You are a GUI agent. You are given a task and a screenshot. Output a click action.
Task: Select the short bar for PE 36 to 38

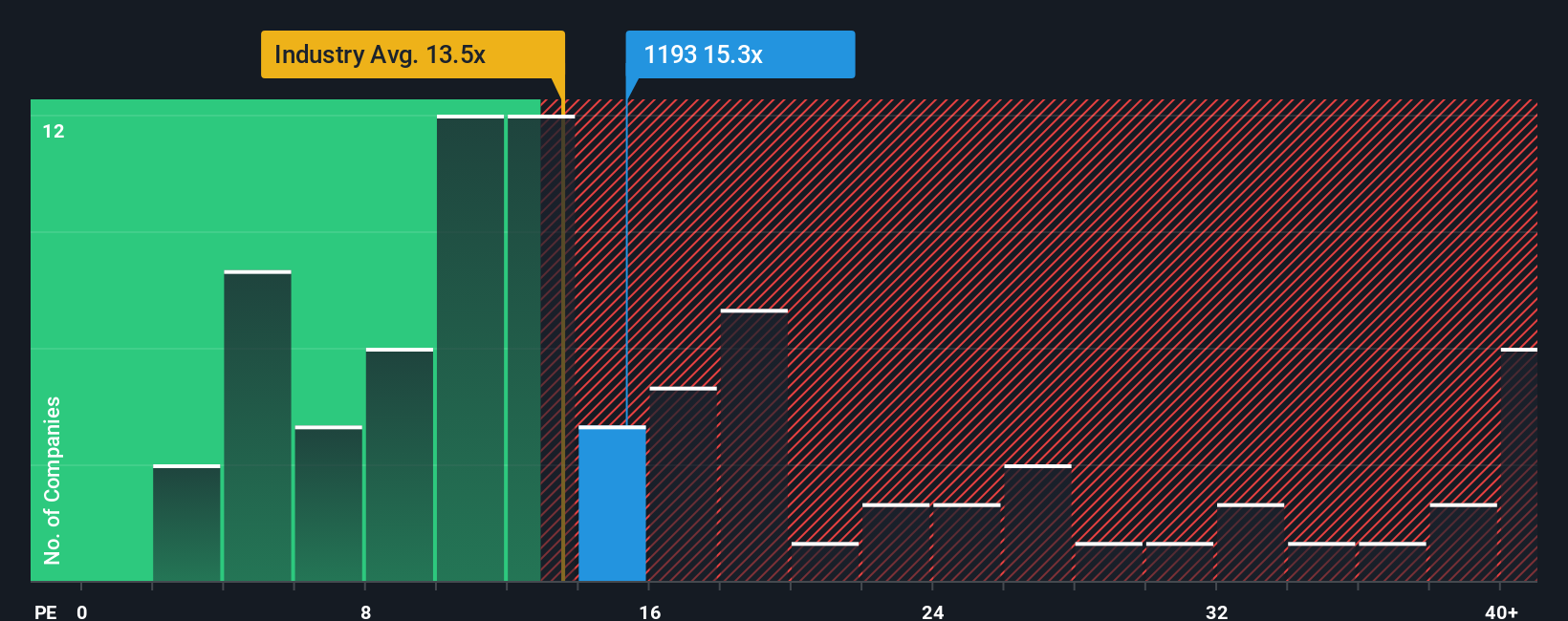[1392, 562]
